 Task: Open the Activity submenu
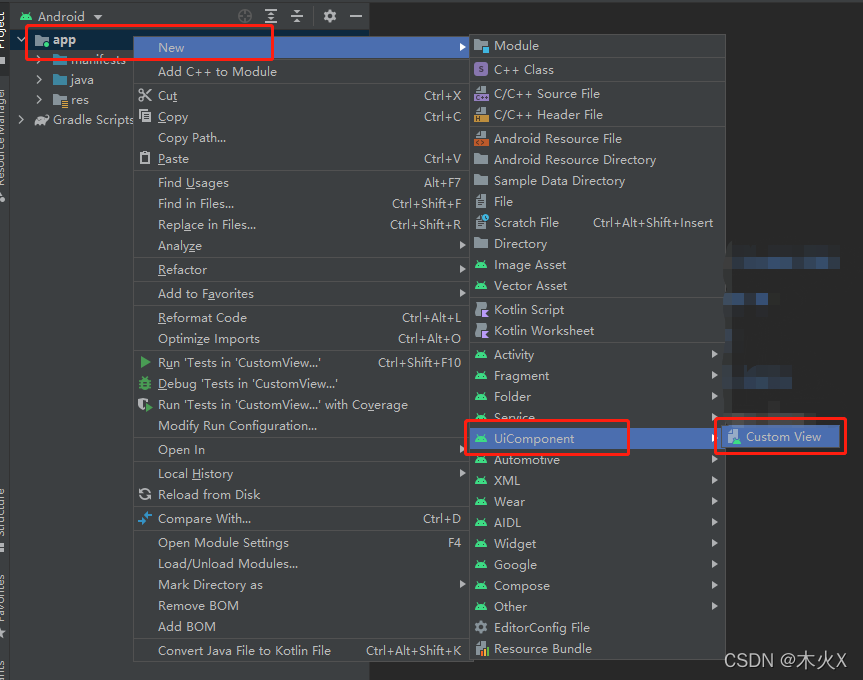tap(597, 354)
